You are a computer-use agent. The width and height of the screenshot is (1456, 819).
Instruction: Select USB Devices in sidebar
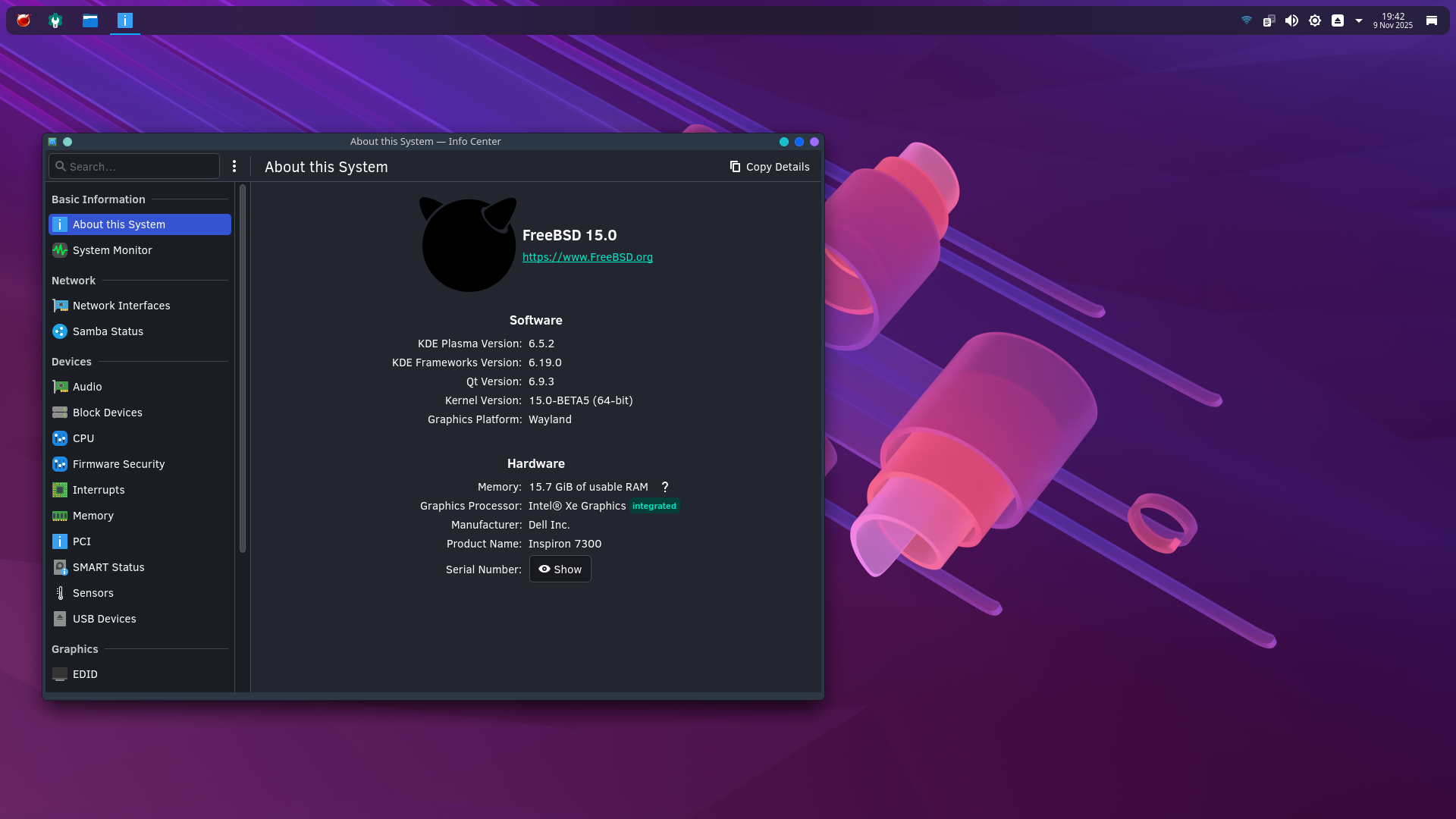click(x=104, y=619)
